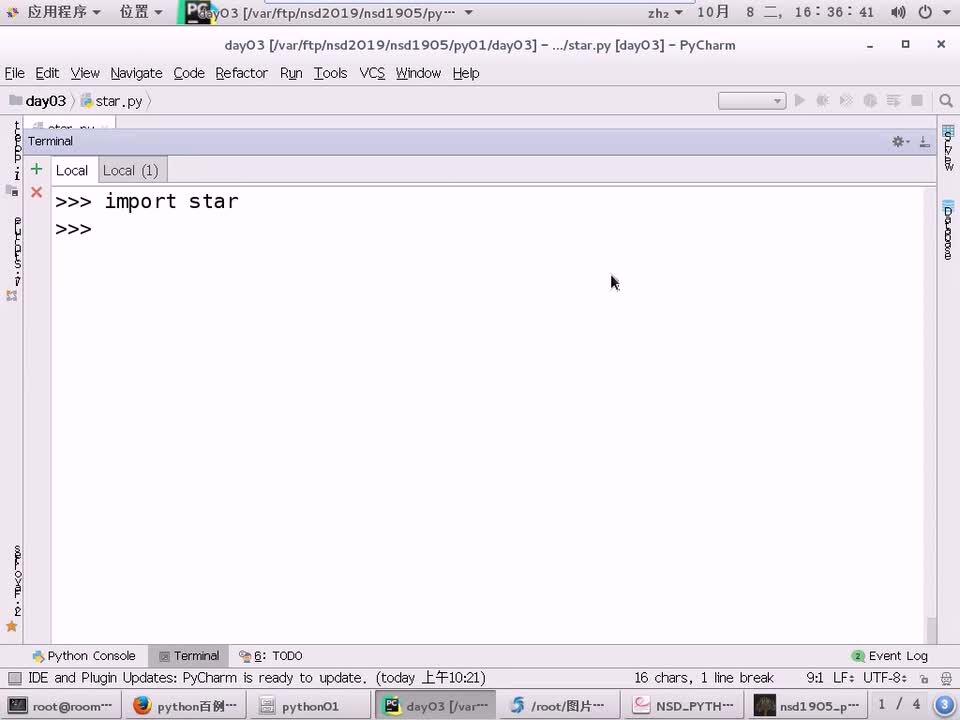Click the inspector hector status icon

[x=946, y=678]
